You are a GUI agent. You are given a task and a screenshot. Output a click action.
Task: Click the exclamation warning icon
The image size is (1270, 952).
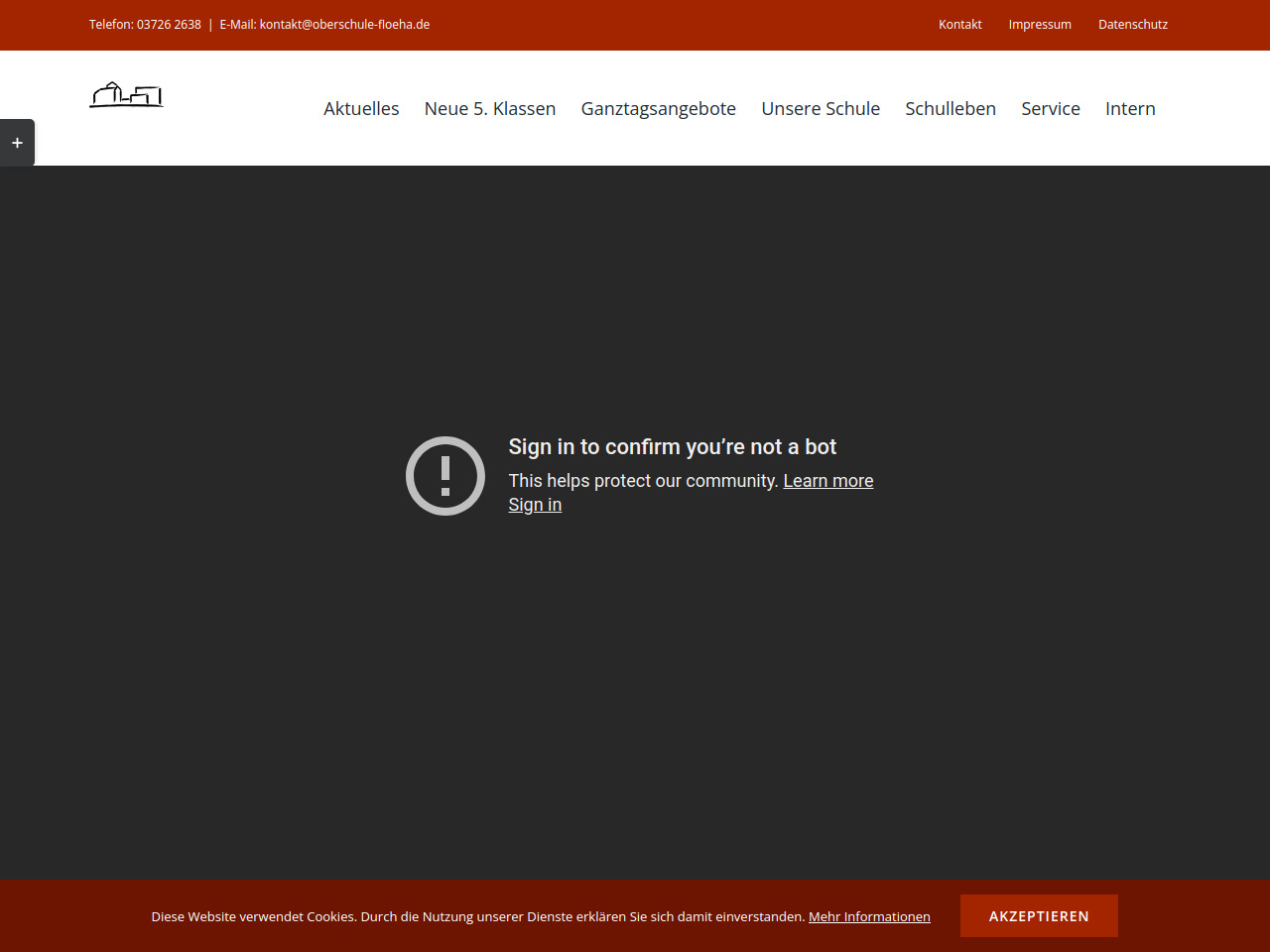point(445,476)
